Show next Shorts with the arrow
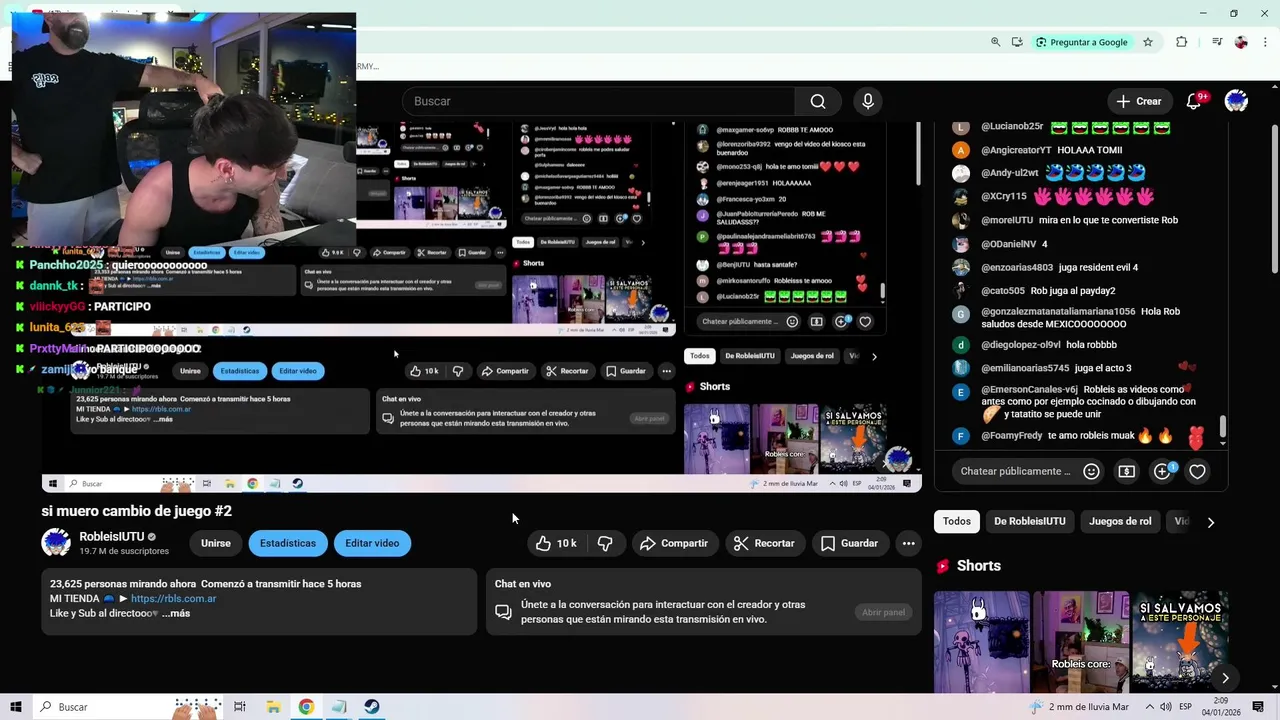The image size is (1280, 720). coord(1225,678)
